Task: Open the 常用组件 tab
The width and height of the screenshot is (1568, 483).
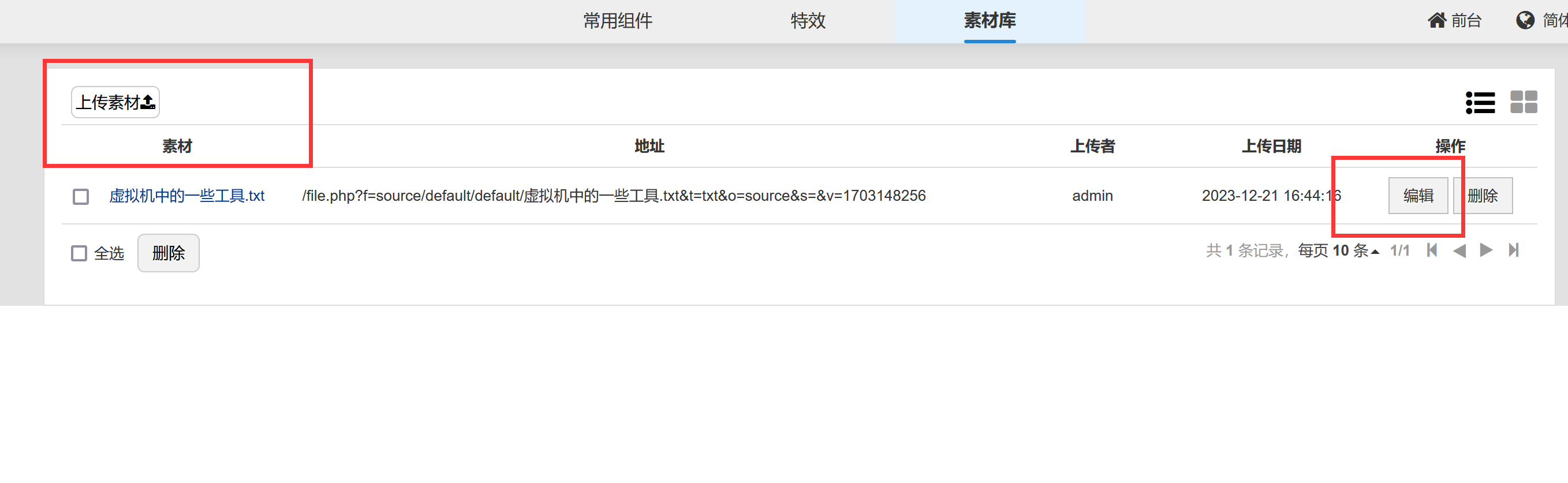Action: [617, 21]
